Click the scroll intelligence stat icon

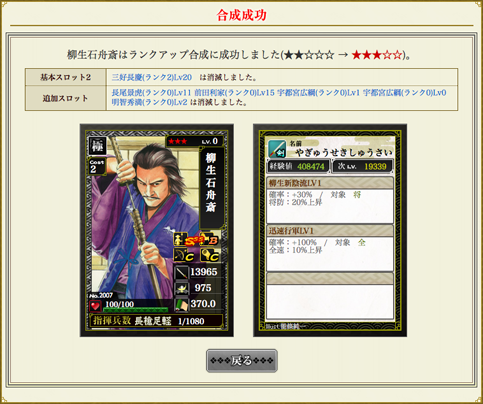[182, 305]
